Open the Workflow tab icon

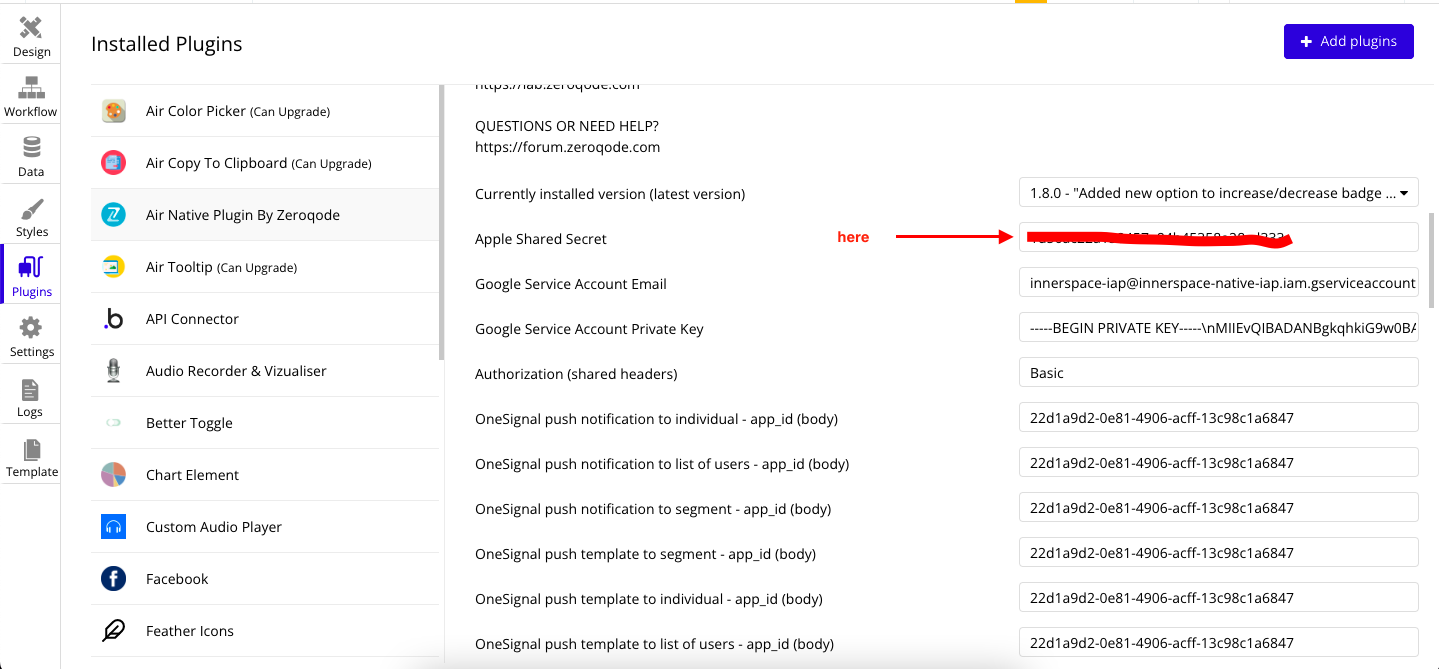tap(31, 88)
